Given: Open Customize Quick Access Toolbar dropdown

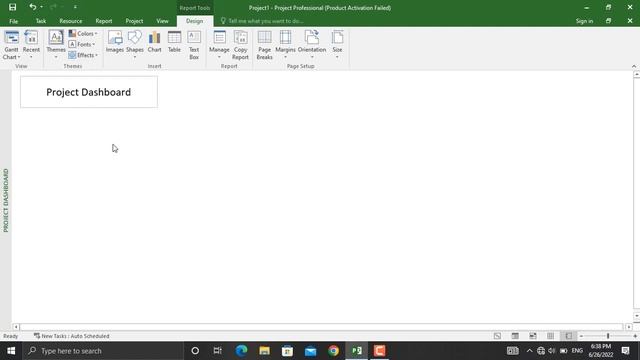Looking at the screenshot, I should click(x=75, y=7).
